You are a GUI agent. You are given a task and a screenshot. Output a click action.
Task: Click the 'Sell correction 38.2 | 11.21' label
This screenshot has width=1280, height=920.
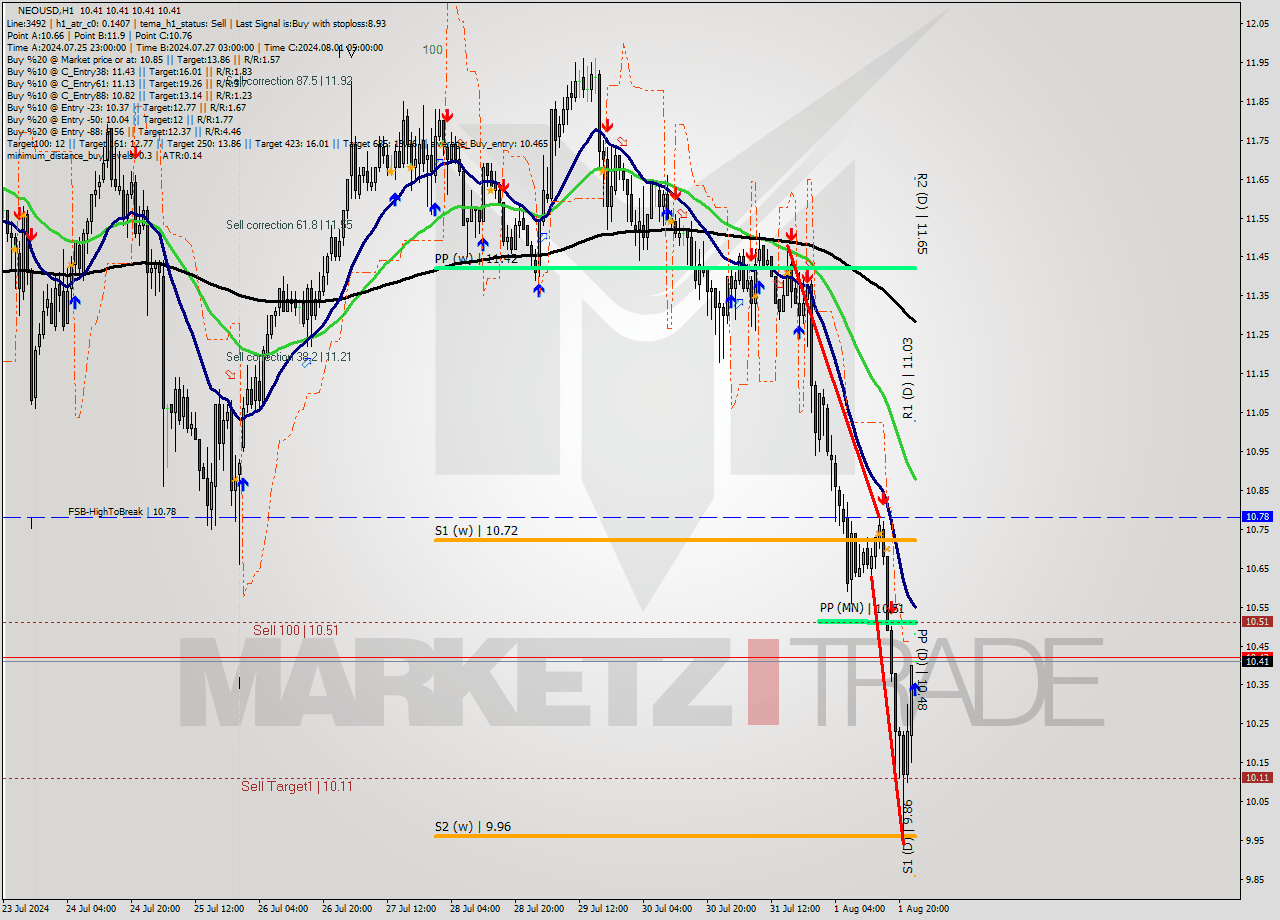tap(289, 357)
